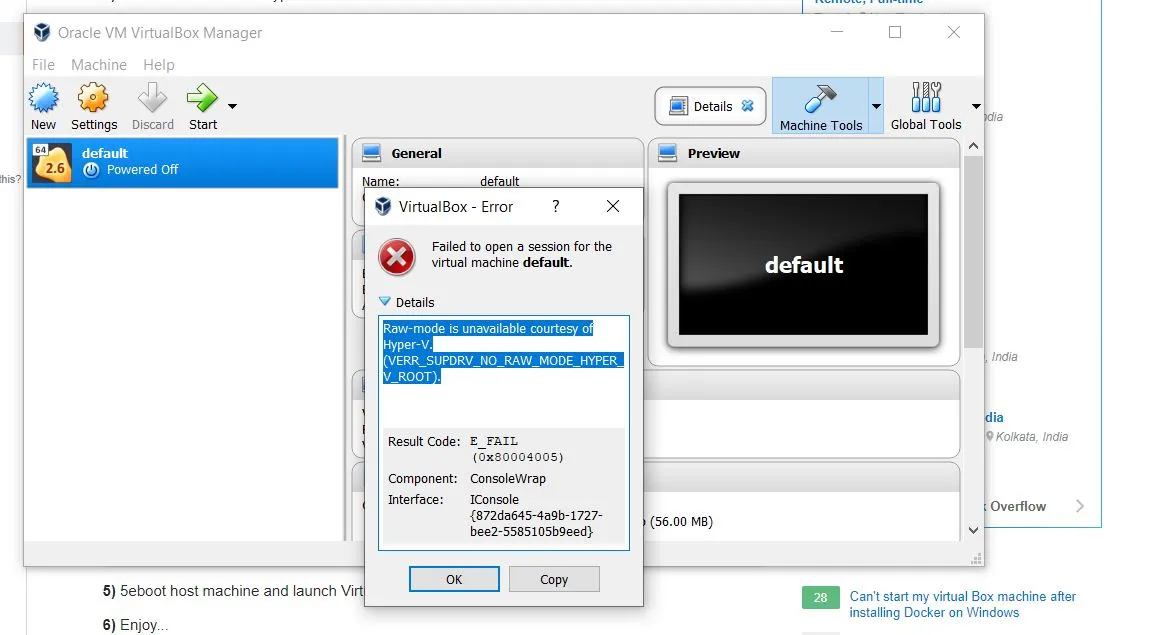This screenshot has width=1155, height=635.
Task: Maximize the VirtualBox Manager window
Action: coord(895,32)
